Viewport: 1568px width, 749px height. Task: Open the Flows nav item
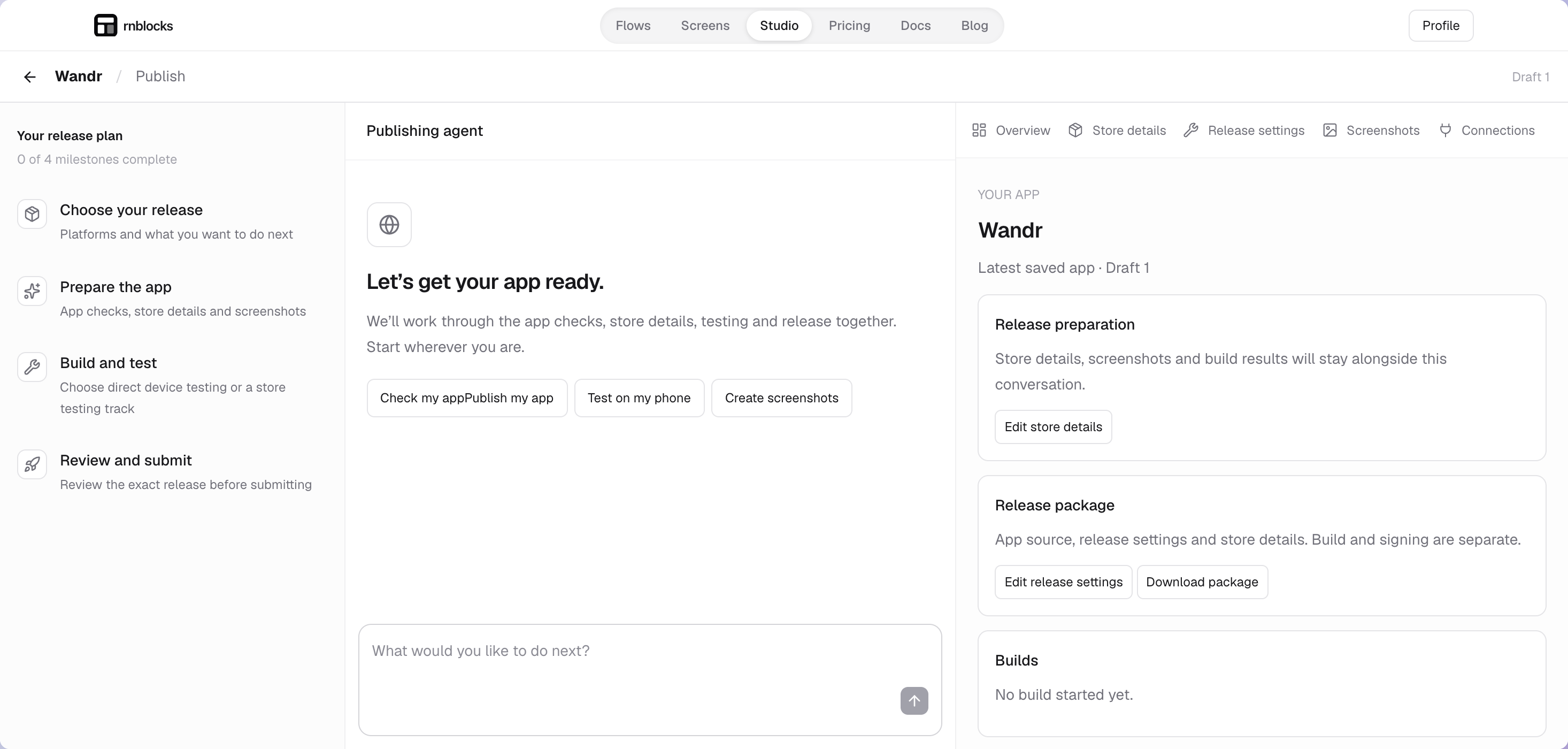point(633,26)
